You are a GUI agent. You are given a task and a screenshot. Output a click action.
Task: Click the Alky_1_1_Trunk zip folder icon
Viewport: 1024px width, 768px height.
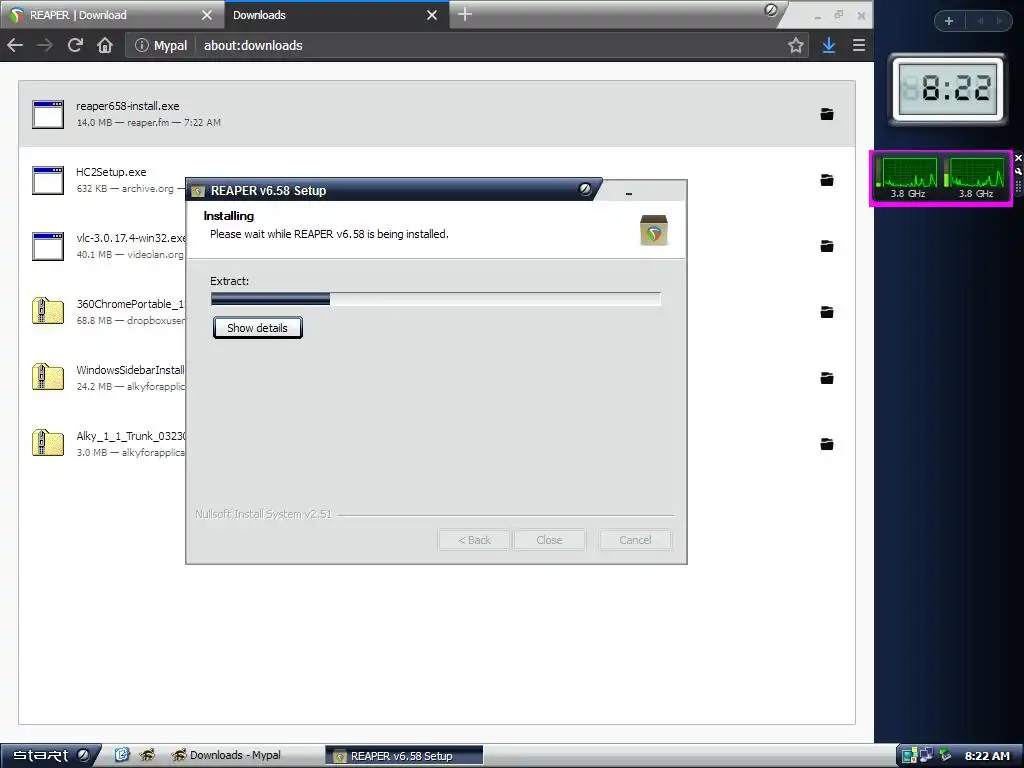48,443
